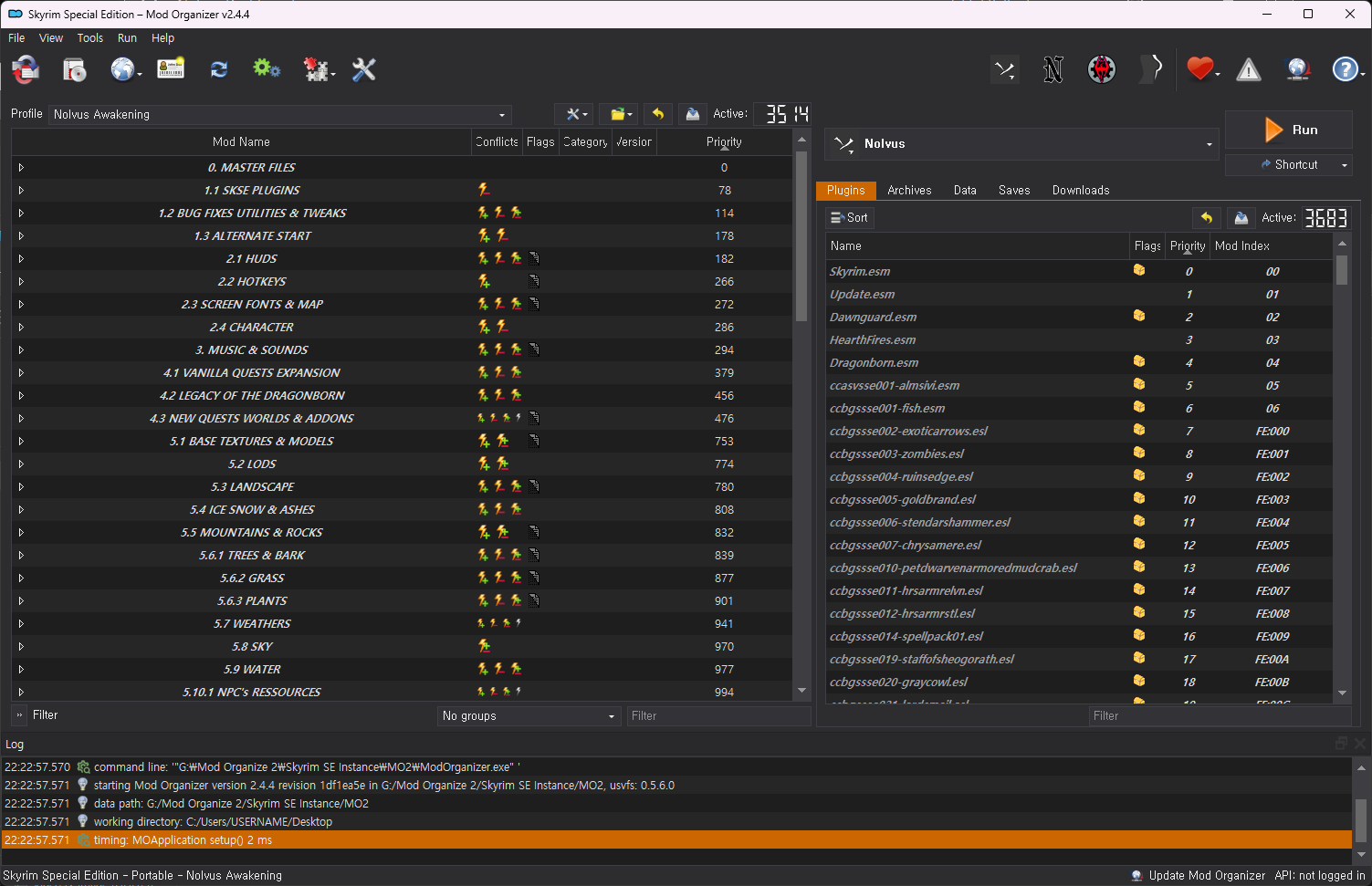The image size is (1372, 886).
Task: Expand the 0. MASTER FILES separator
Action: click(21, 168)
